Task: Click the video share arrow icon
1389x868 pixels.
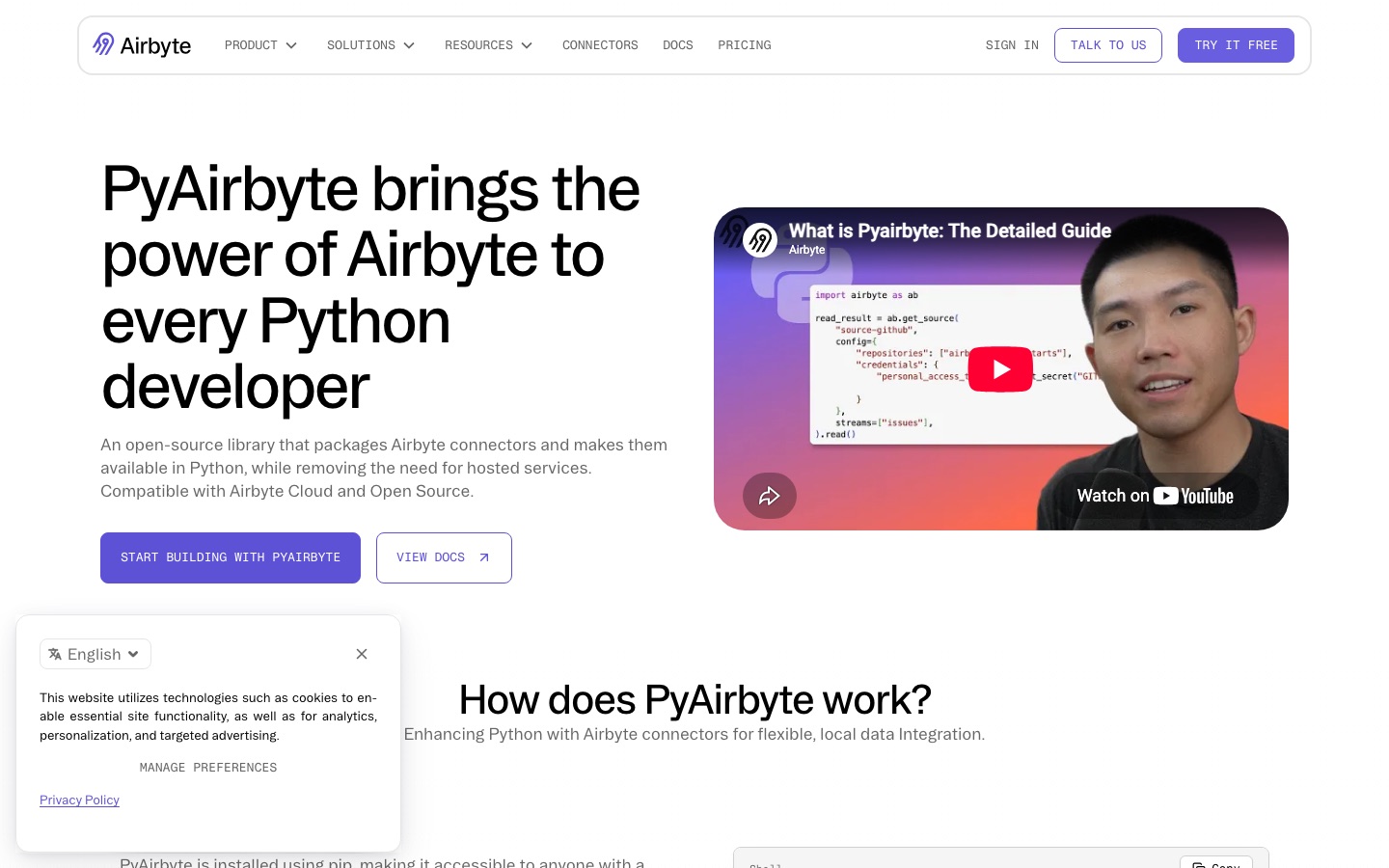Action: [770, 496]
